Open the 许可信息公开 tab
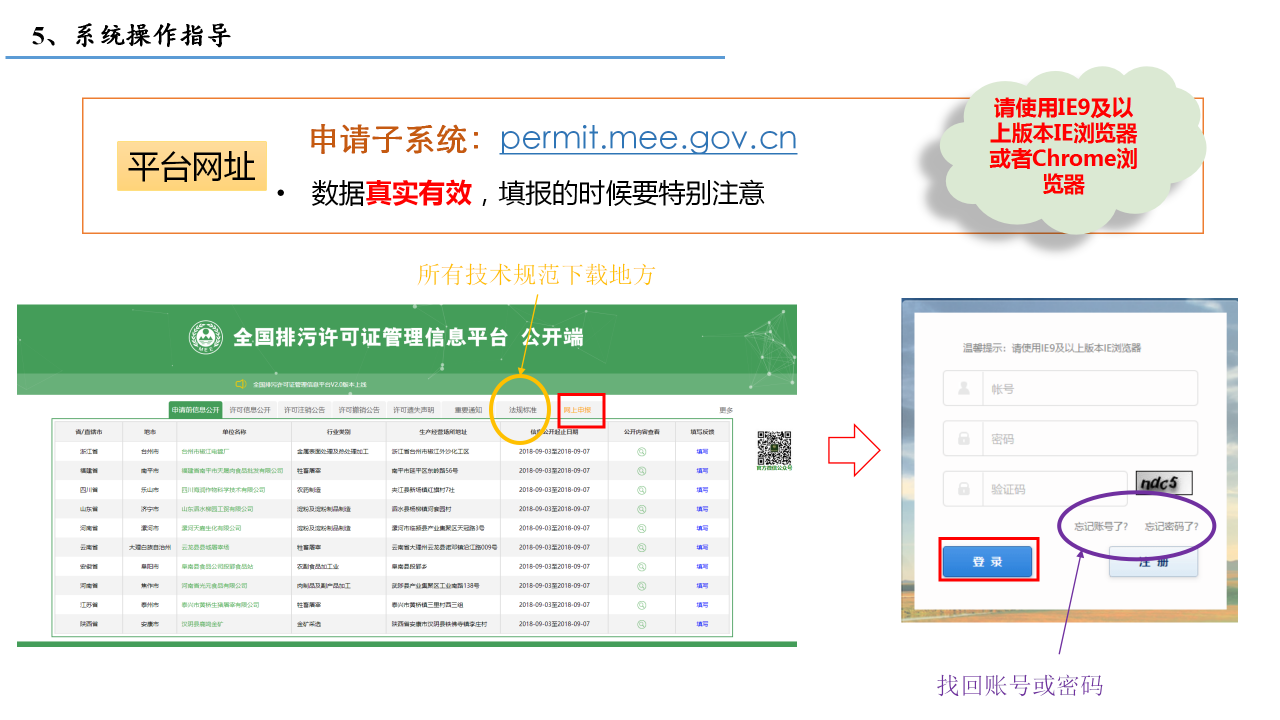 point(250,410)
